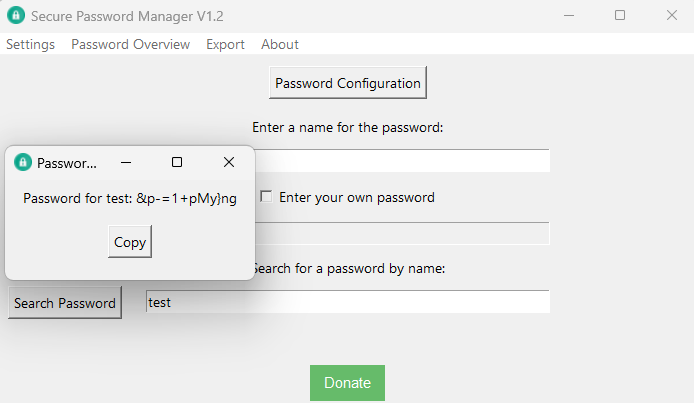Image resolution: width=694 pixels, height=403 pixels.
Task: Open the Export menu
Action: (x=225, y=44)
